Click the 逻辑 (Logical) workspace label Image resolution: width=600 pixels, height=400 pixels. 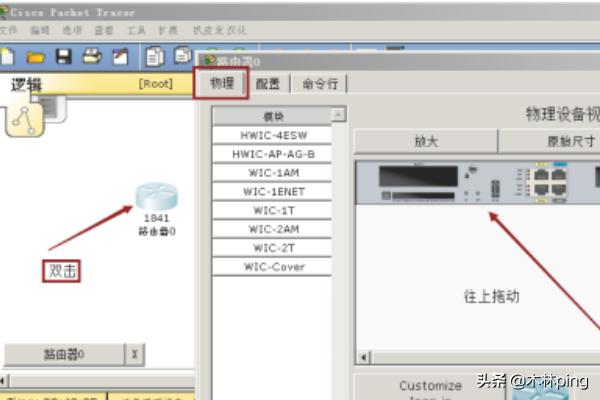click(x=26, y=85)
